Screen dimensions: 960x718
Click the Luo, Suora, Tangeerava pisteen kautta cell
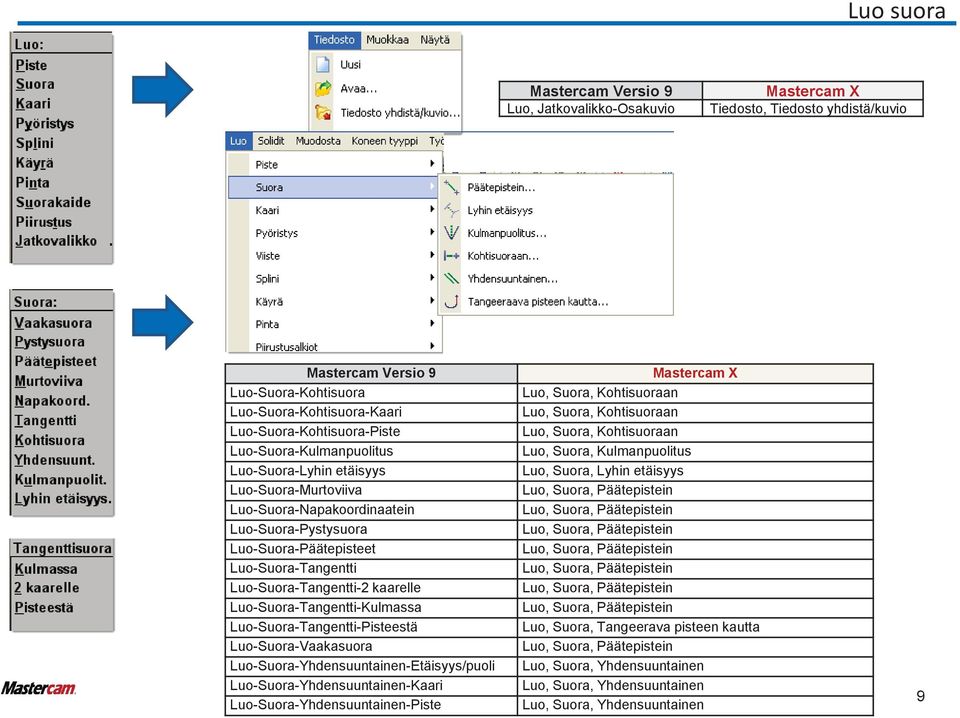[695, 627]
